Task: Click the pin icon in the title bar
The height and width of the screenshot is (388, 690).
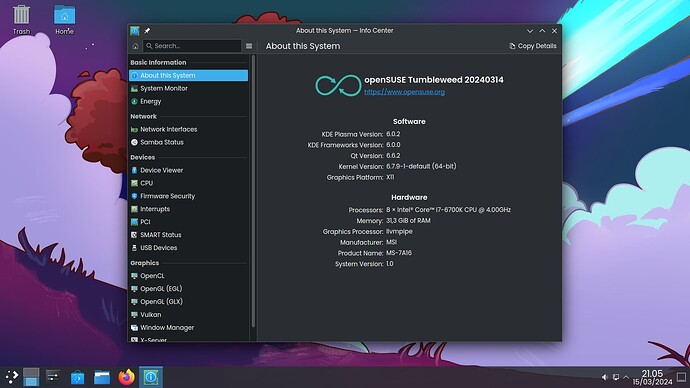Action: (x=147, y=31)
